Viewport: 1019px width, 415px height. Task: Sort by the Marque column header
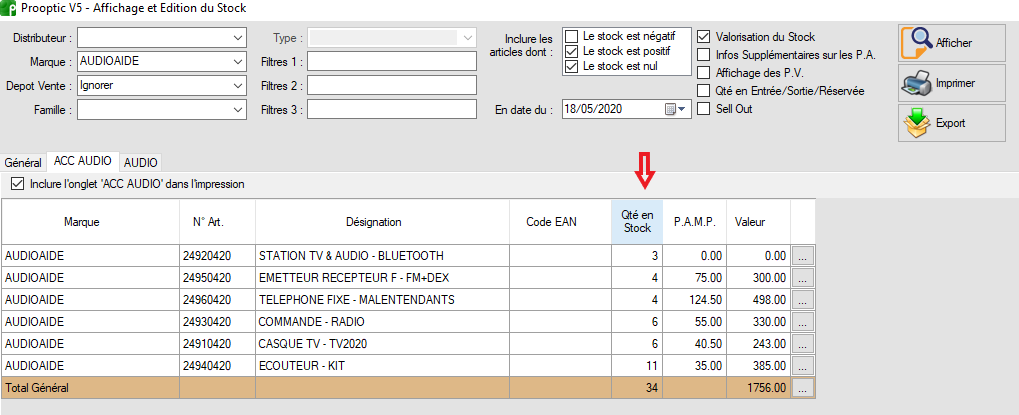pos(90,222)
